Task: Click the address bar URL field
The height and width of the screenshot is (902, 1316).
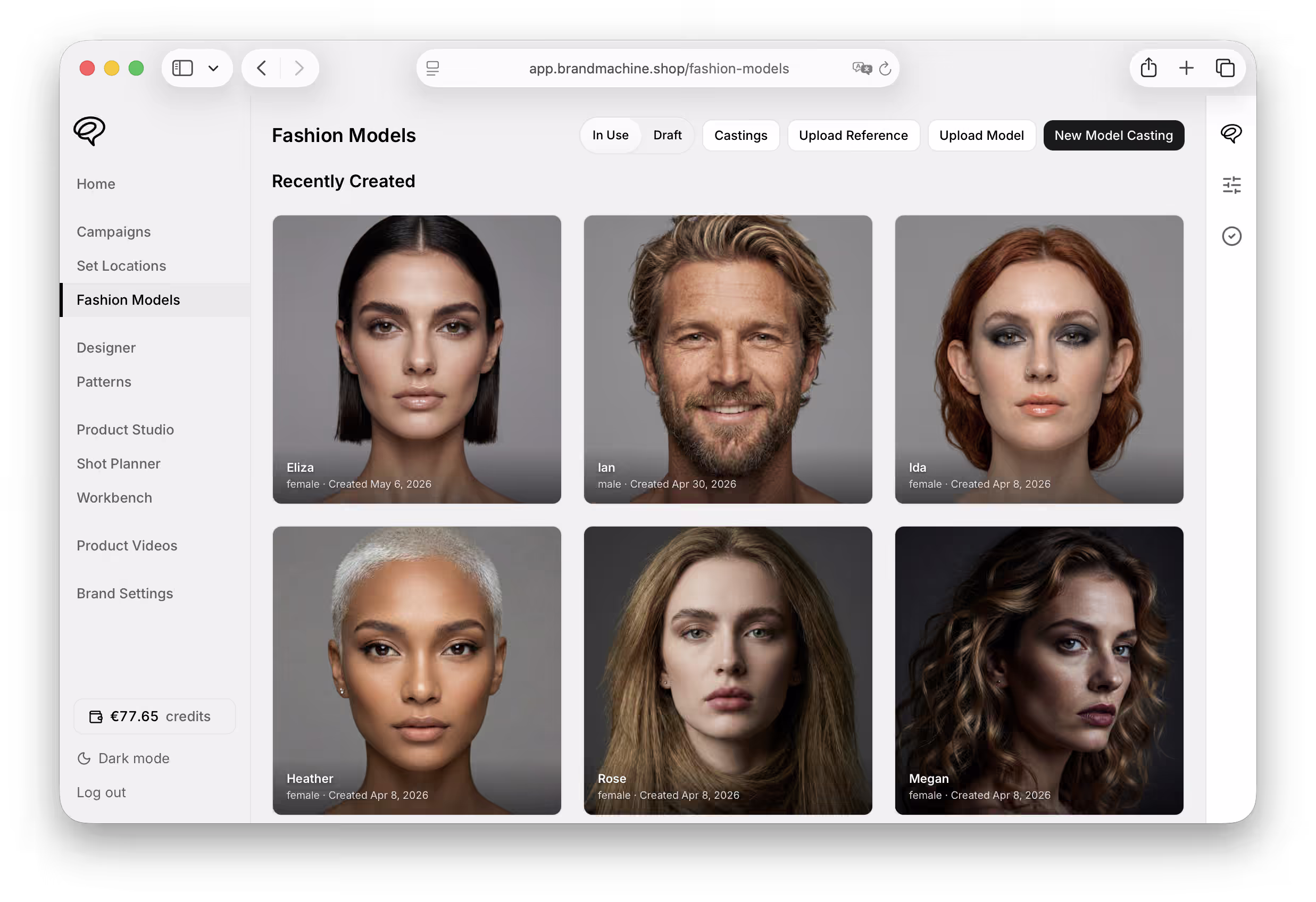Action: pyautogui.click(x=658, y=68)
